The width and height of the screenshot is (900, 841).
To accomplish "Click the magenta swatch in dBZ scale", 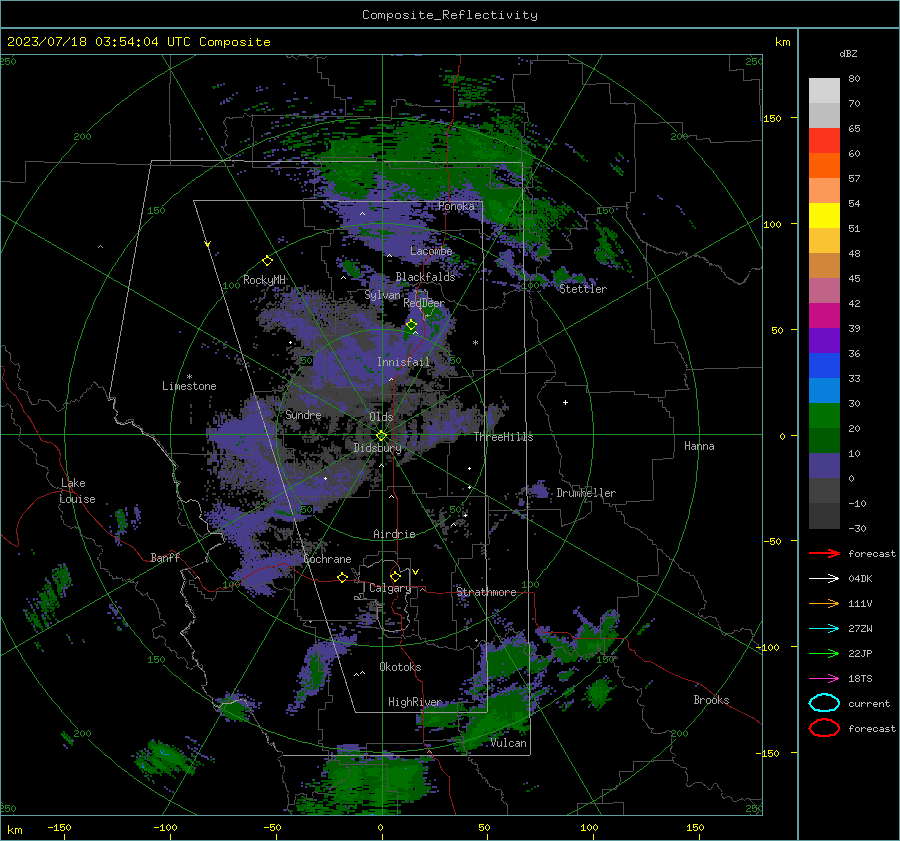I will pos(824,316).
